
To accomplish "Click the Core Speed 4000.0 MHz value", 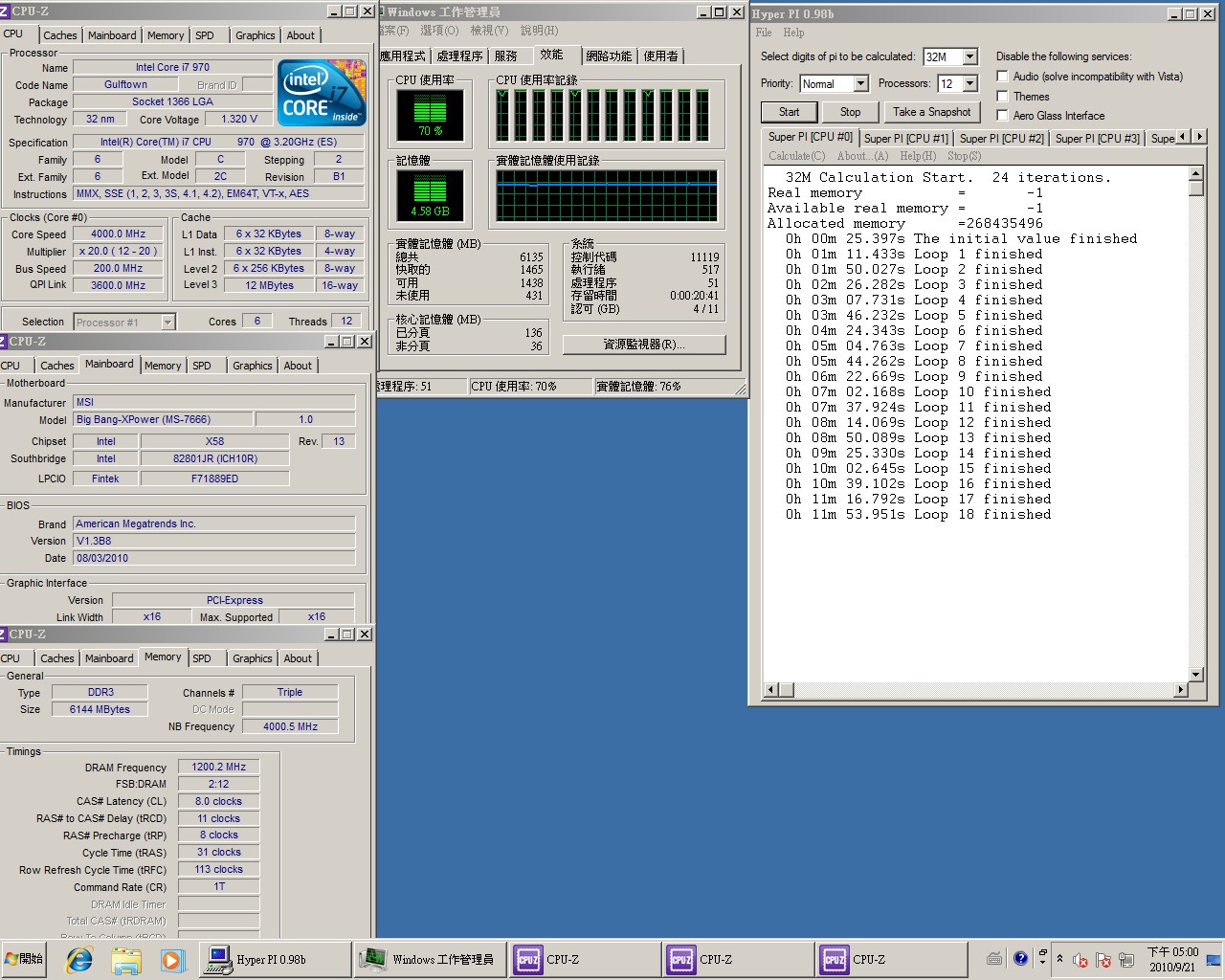I will click(119, 234).
